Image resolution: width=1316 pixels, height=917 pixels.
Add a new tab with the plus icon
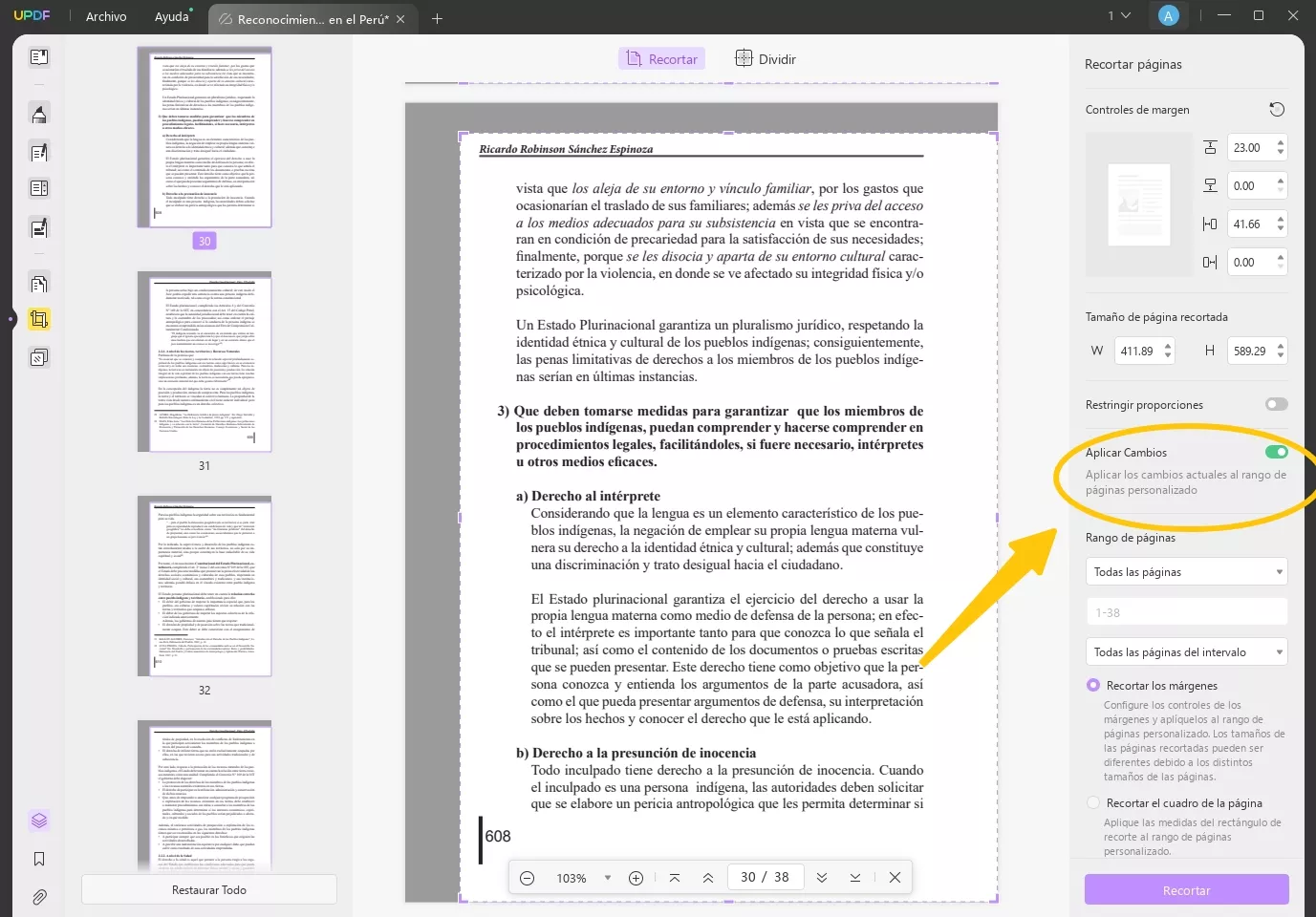point(437,18)
